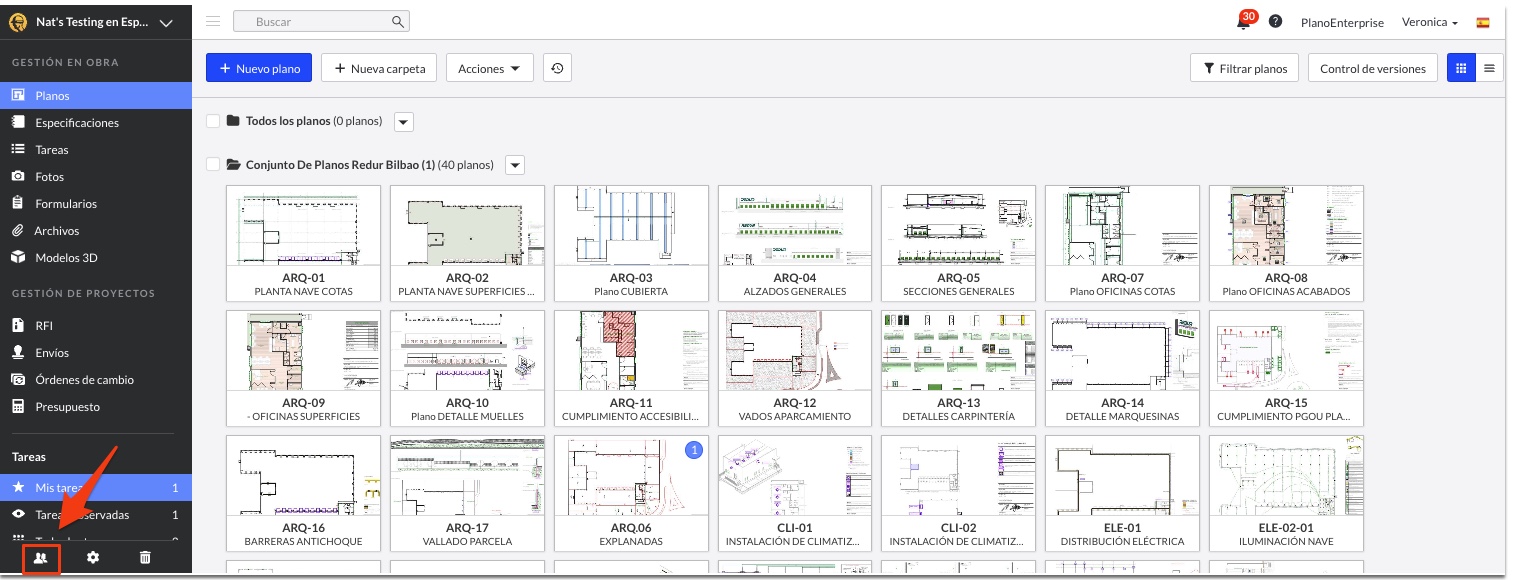
Task: Open the ARQ-05 SECCIONES GENERALES thumbnail
Action: [x=958, y=242]
